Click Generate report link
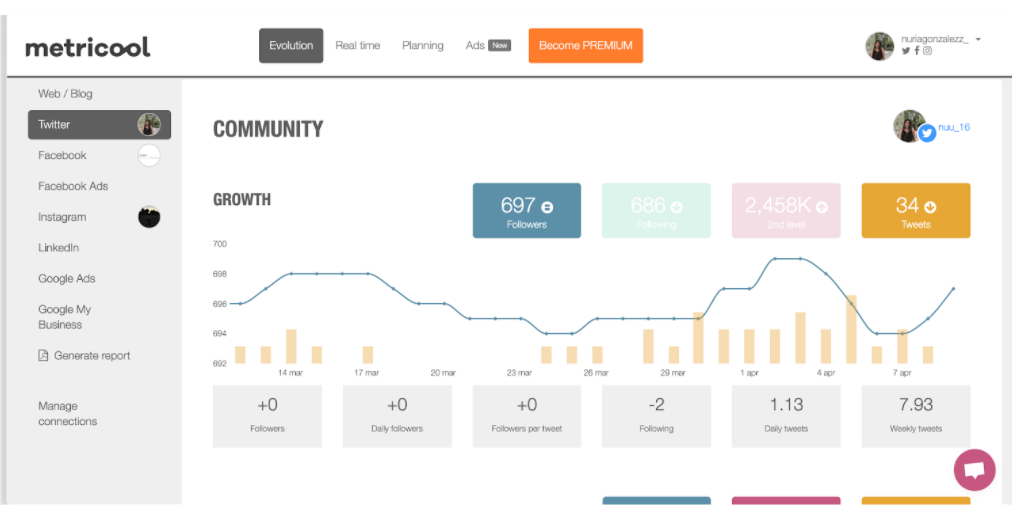 coord(92,355)
